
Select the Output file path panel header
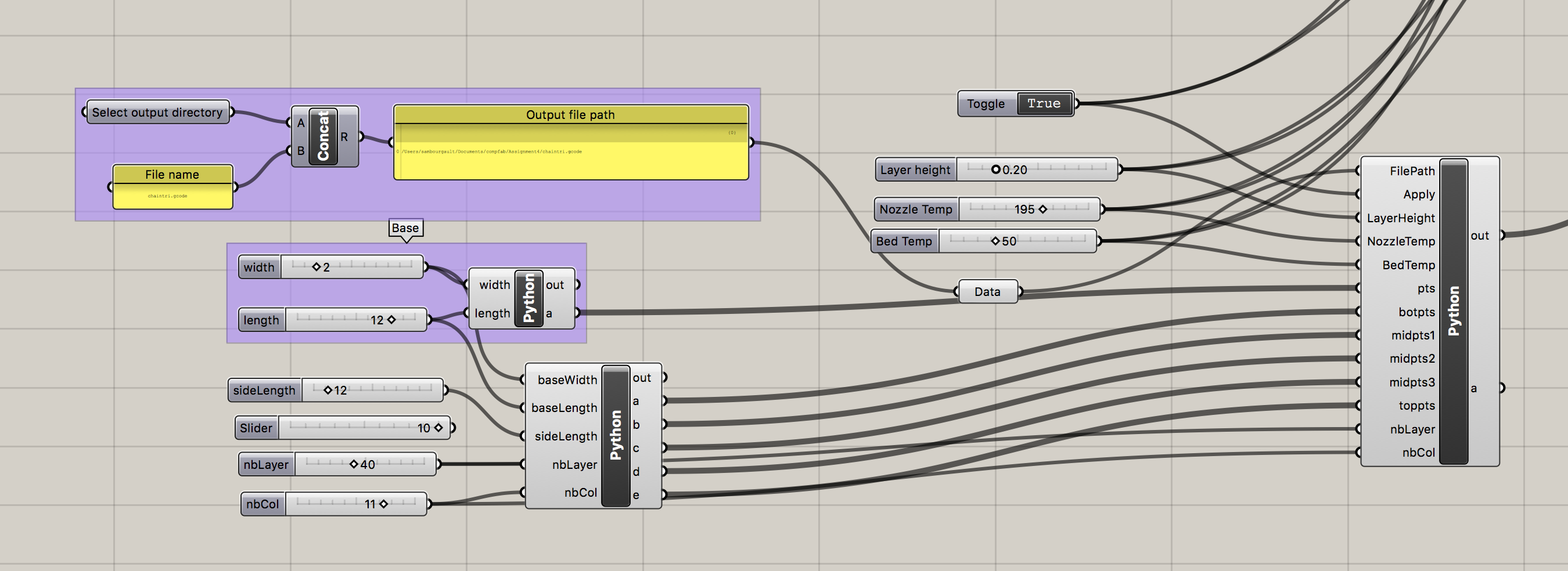coord(570,114)
